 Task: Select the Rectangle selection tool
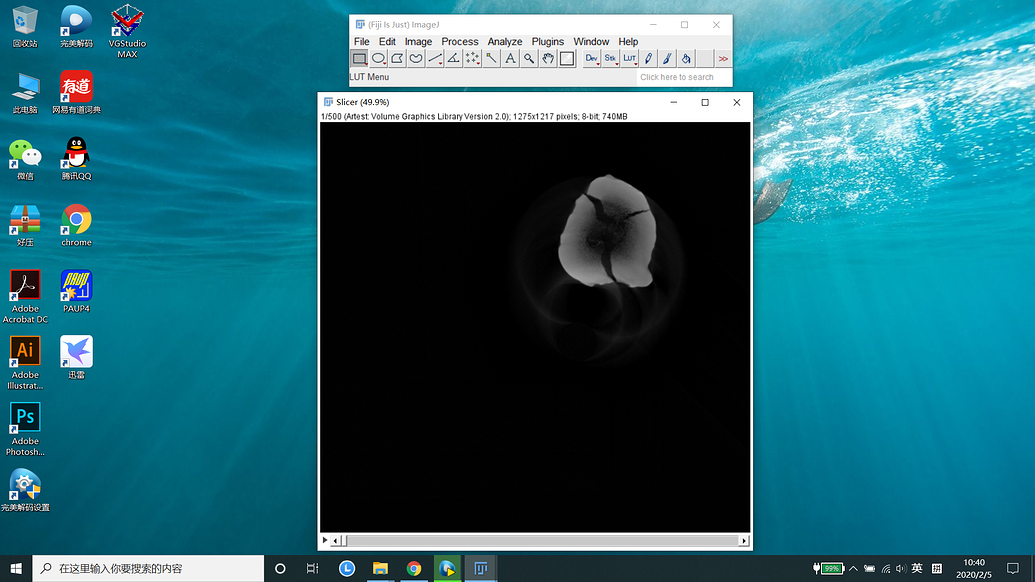click(x=360, y=59)
